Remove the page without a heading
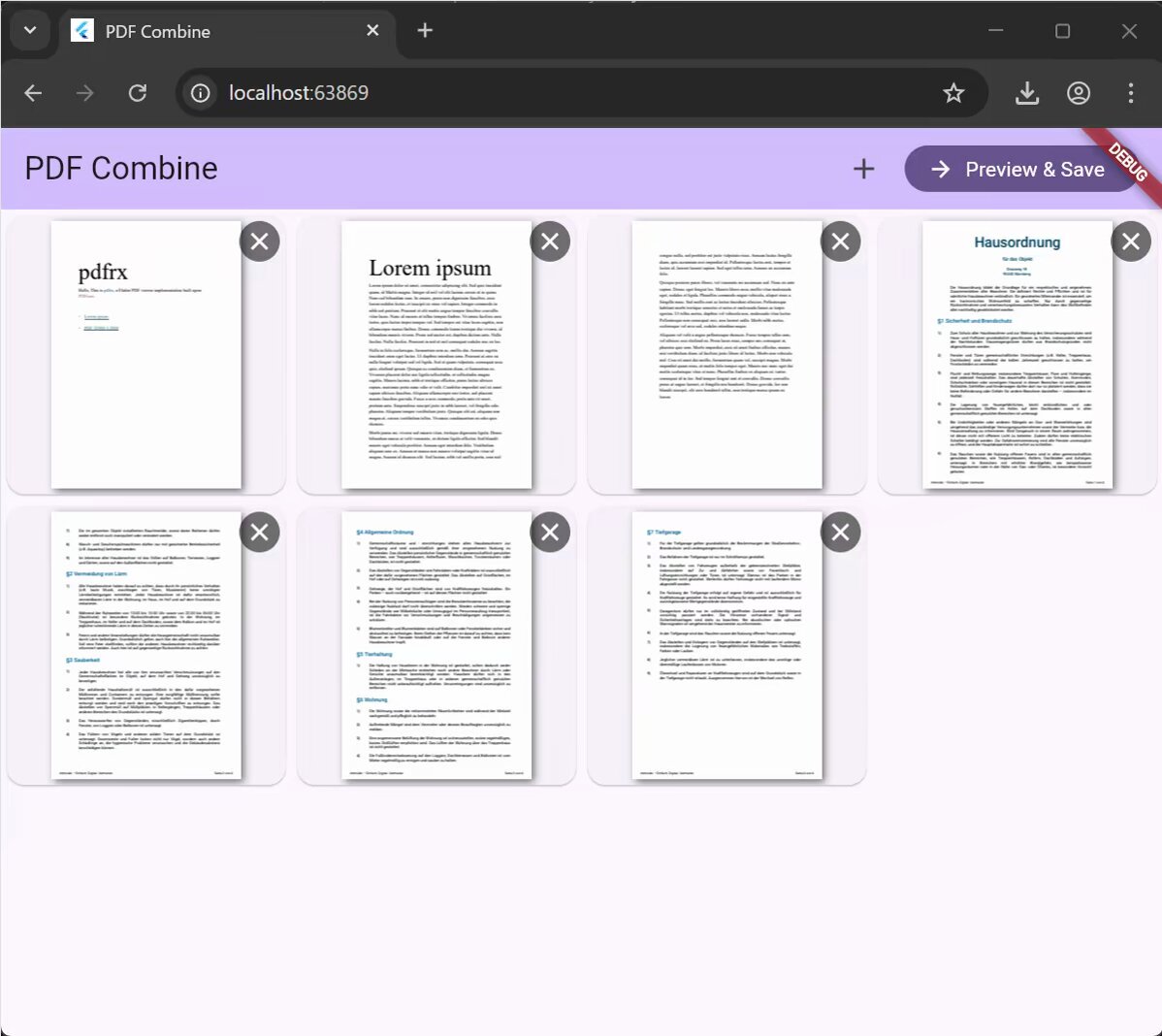 [840, 242]
